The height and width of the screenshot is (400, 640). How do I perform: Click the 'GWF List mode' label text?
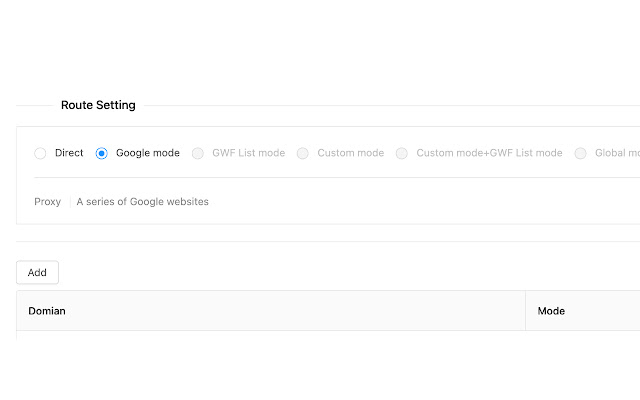(248, 153)
